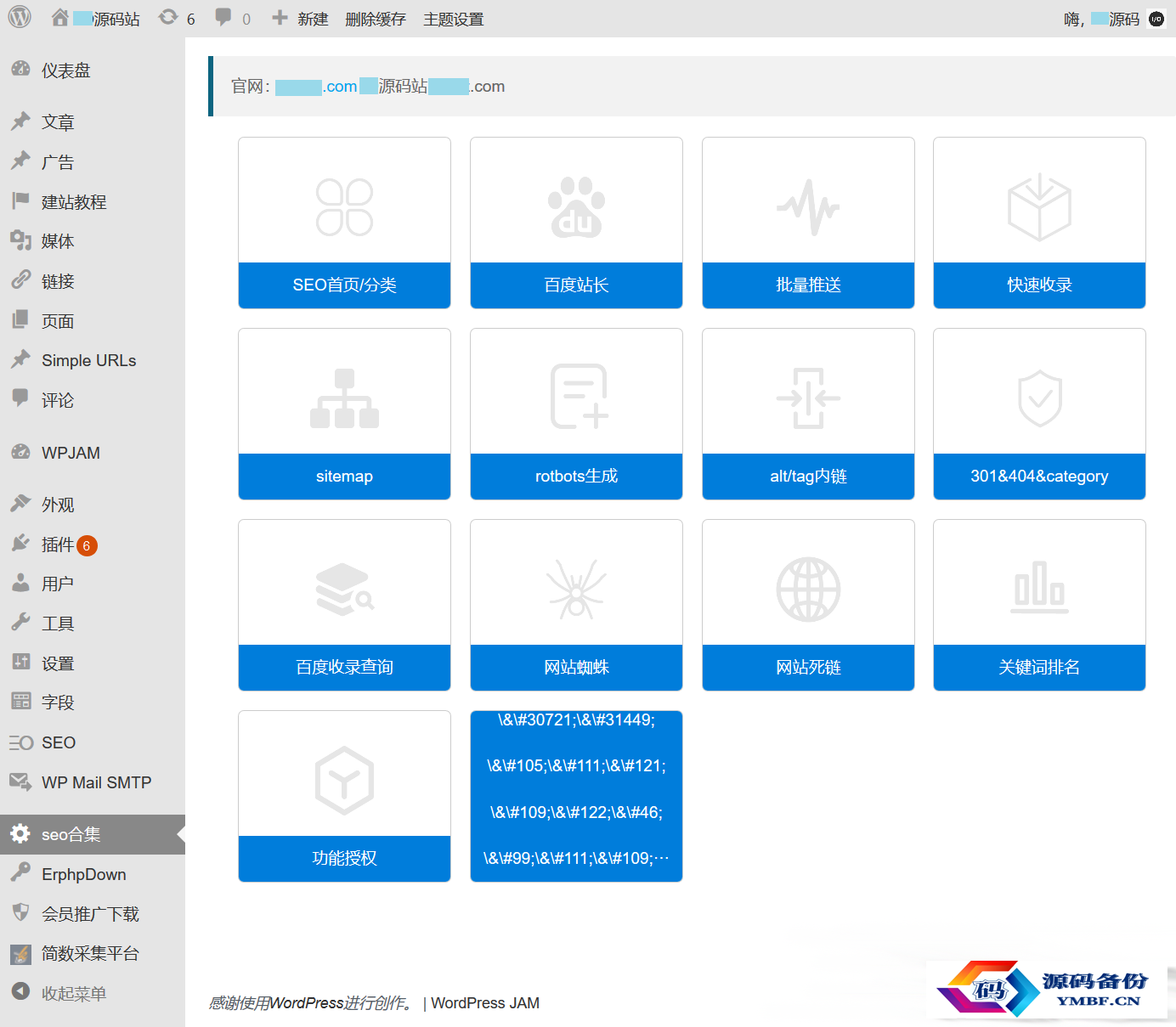The image size is (1176, 1027).
Task: Click the blue encoded-text card
Action: tap(576, 796)
